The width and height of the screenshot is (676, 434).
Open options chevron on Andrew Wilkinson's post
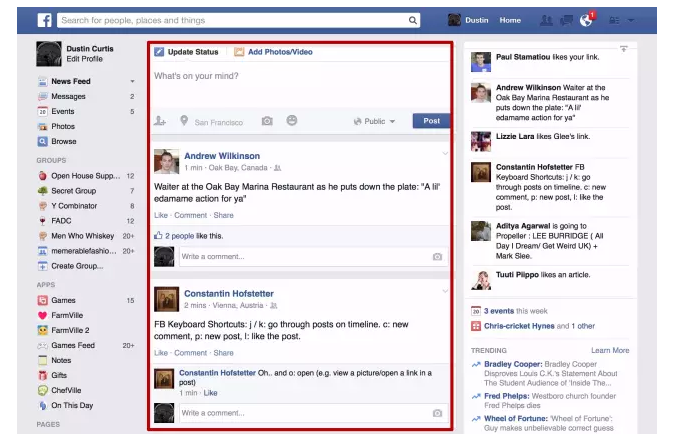pos(445,153)
